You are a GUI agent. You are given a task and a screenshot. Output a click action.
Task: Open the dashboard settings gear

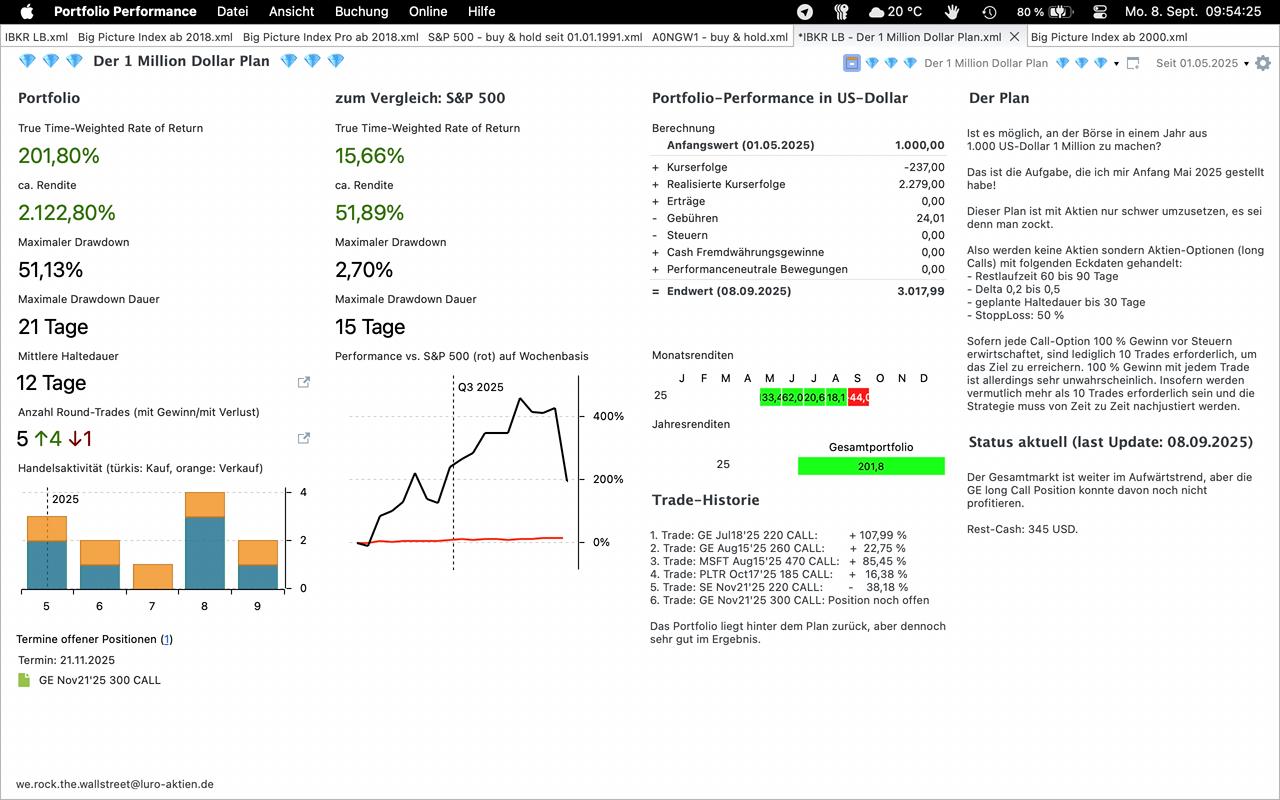click(x=1263, y=63)
